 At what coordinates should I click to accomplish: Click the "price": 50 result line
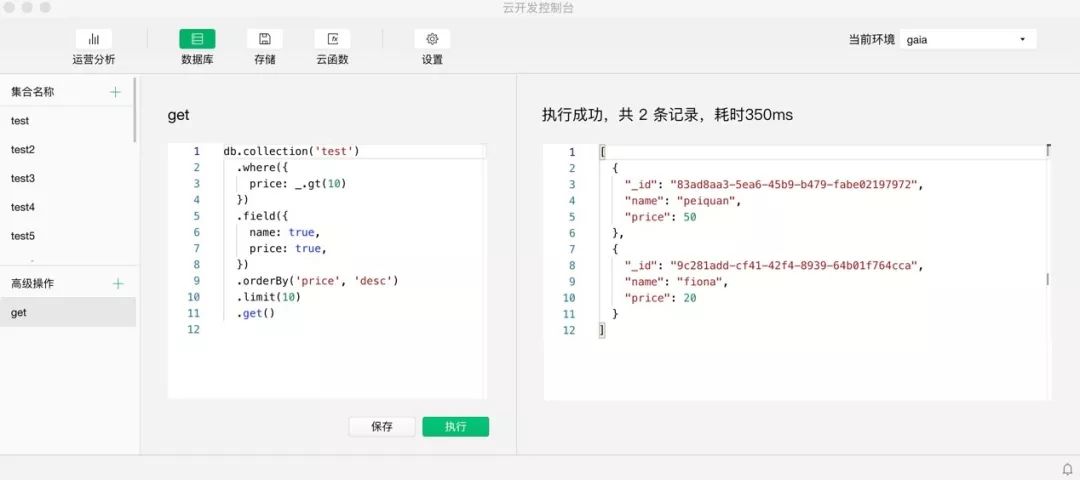[x=661, y=217]
